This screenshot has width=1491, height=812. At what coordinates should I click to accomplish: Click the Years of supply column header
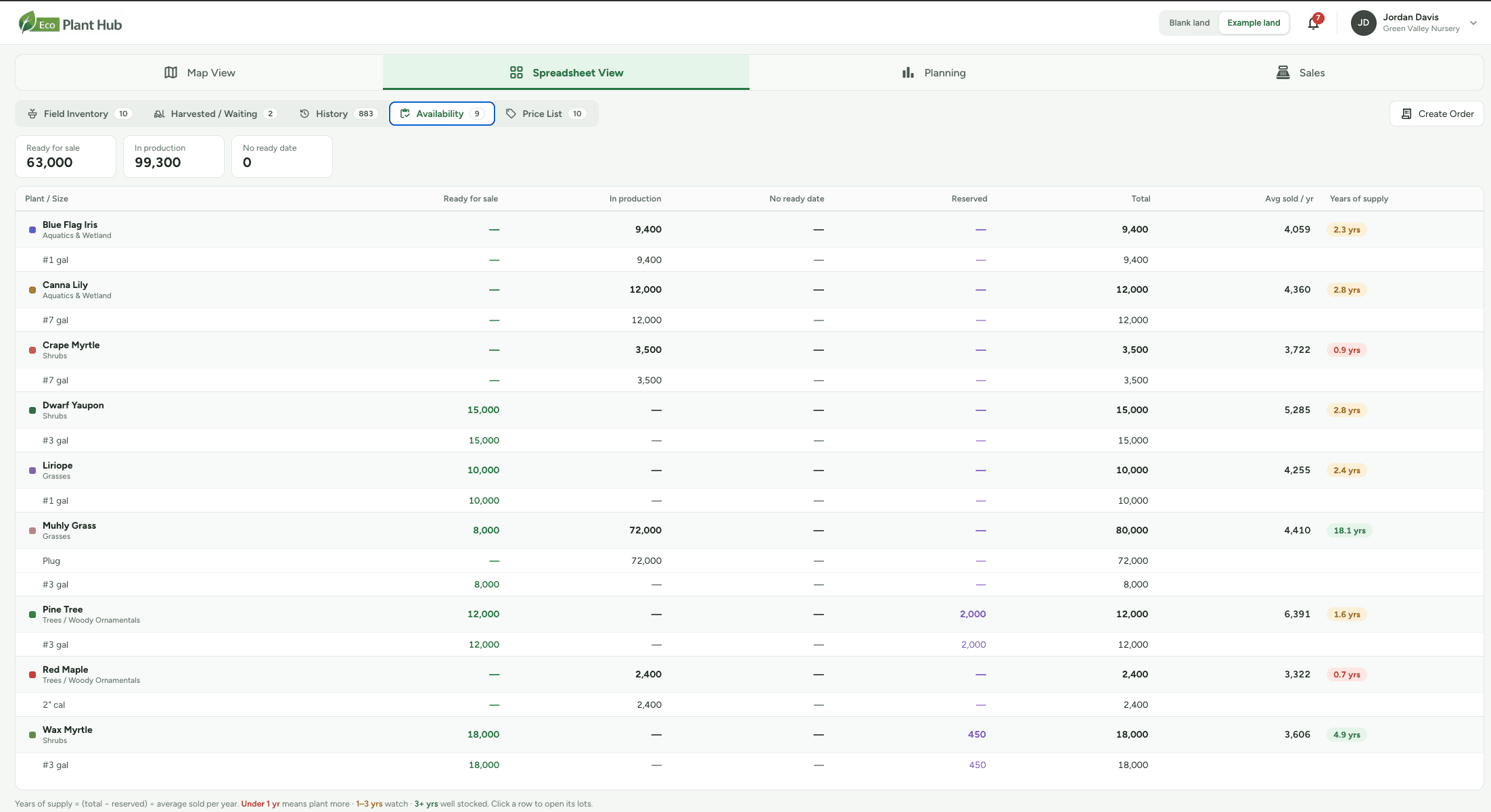pyautogui.click(x=1358, y=199)
